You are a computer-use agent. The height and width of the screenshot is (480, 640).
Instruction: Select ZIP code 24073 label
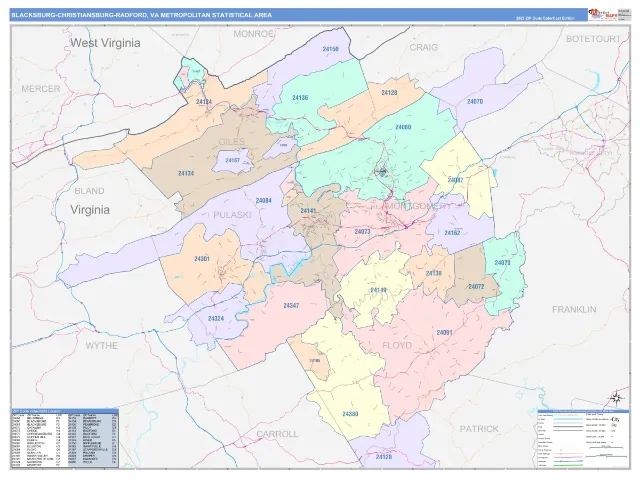tap(362, 232)
